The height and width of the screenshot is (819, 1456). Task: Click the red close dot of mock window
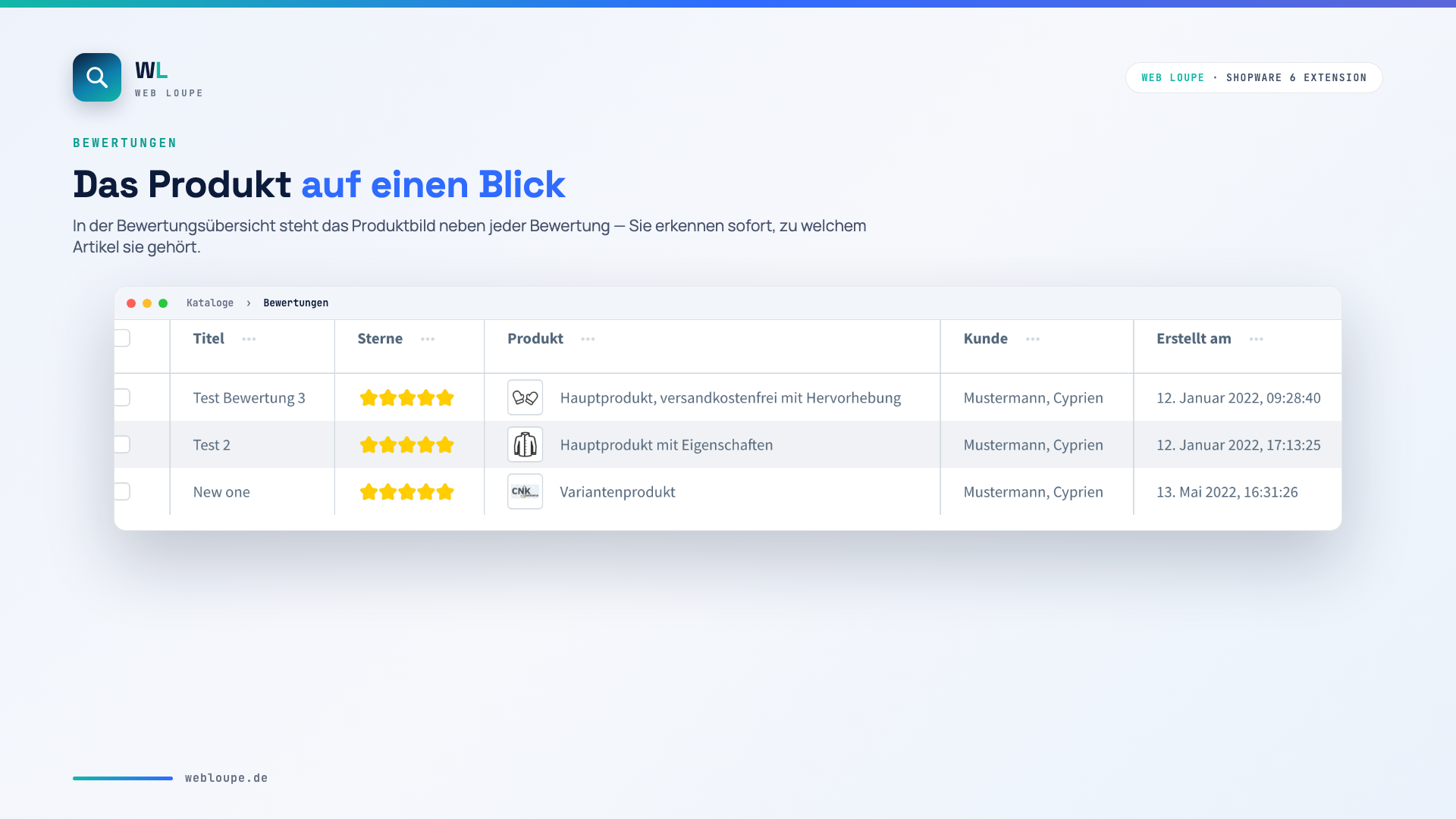tap(131, 303)
